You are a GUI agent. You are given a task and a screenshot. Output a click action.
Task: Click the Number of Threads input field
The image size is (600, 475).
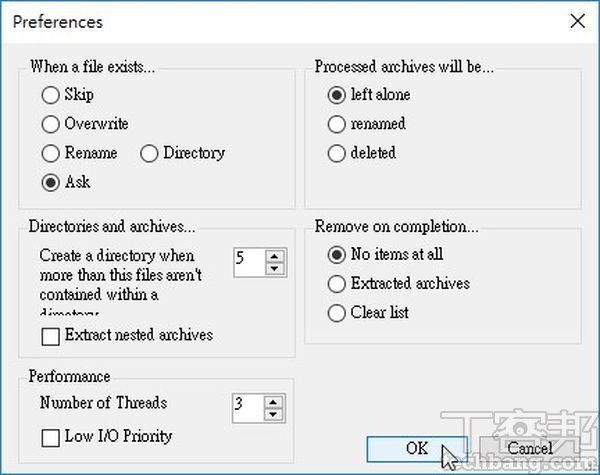[x=246, y=406]
